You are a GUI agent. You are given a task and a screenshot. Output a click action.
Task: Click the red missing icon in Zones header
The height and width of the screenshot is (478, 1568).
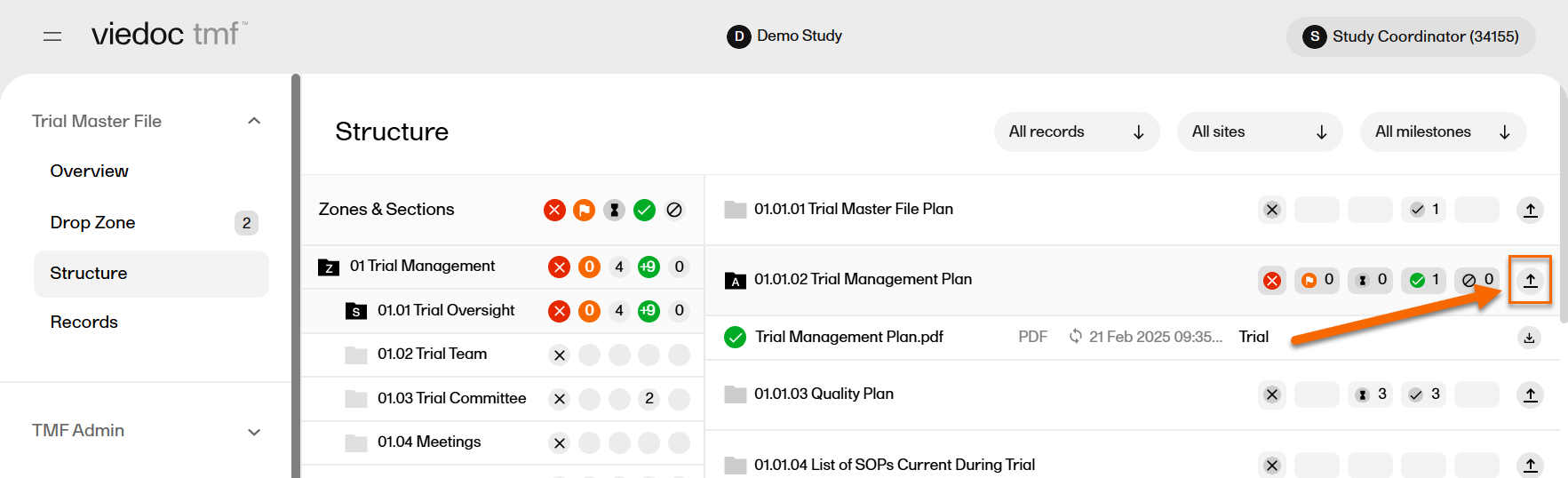pyautogui.click(x=554, y=210)
